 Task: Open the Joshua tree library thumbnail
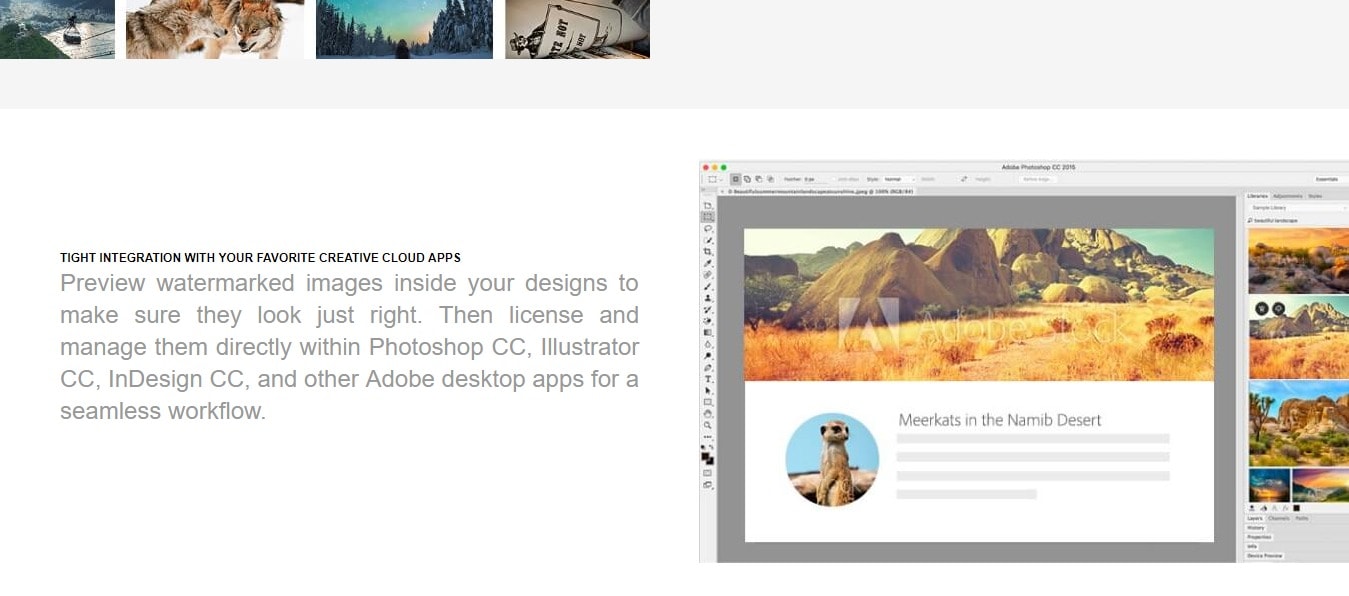pos(1298,423)
